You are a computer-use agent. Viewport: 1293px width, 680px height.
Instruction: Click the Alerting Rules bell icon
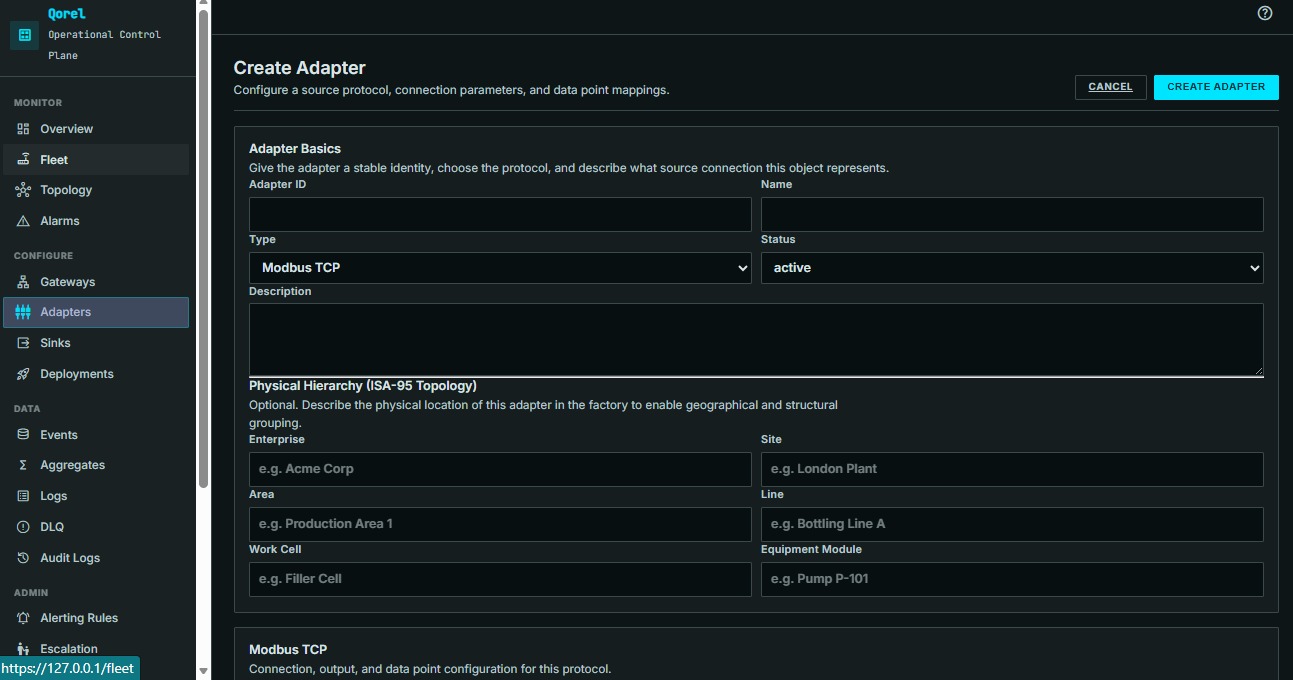pyautogui.click(x=23, y=618)
